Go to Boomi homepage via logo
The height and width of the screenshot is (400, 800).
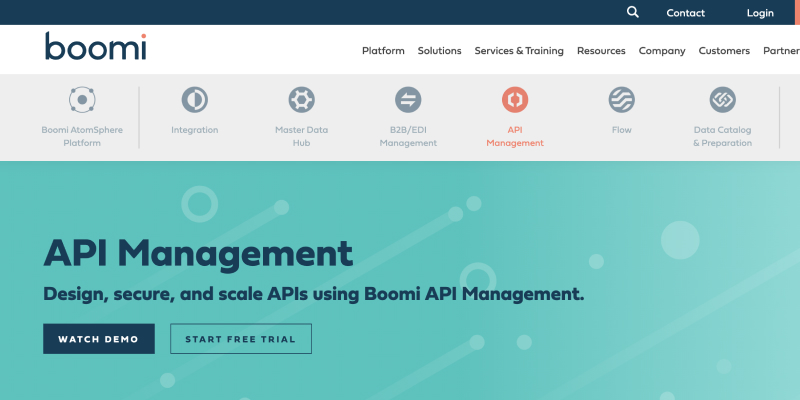(x=96, y=46)
